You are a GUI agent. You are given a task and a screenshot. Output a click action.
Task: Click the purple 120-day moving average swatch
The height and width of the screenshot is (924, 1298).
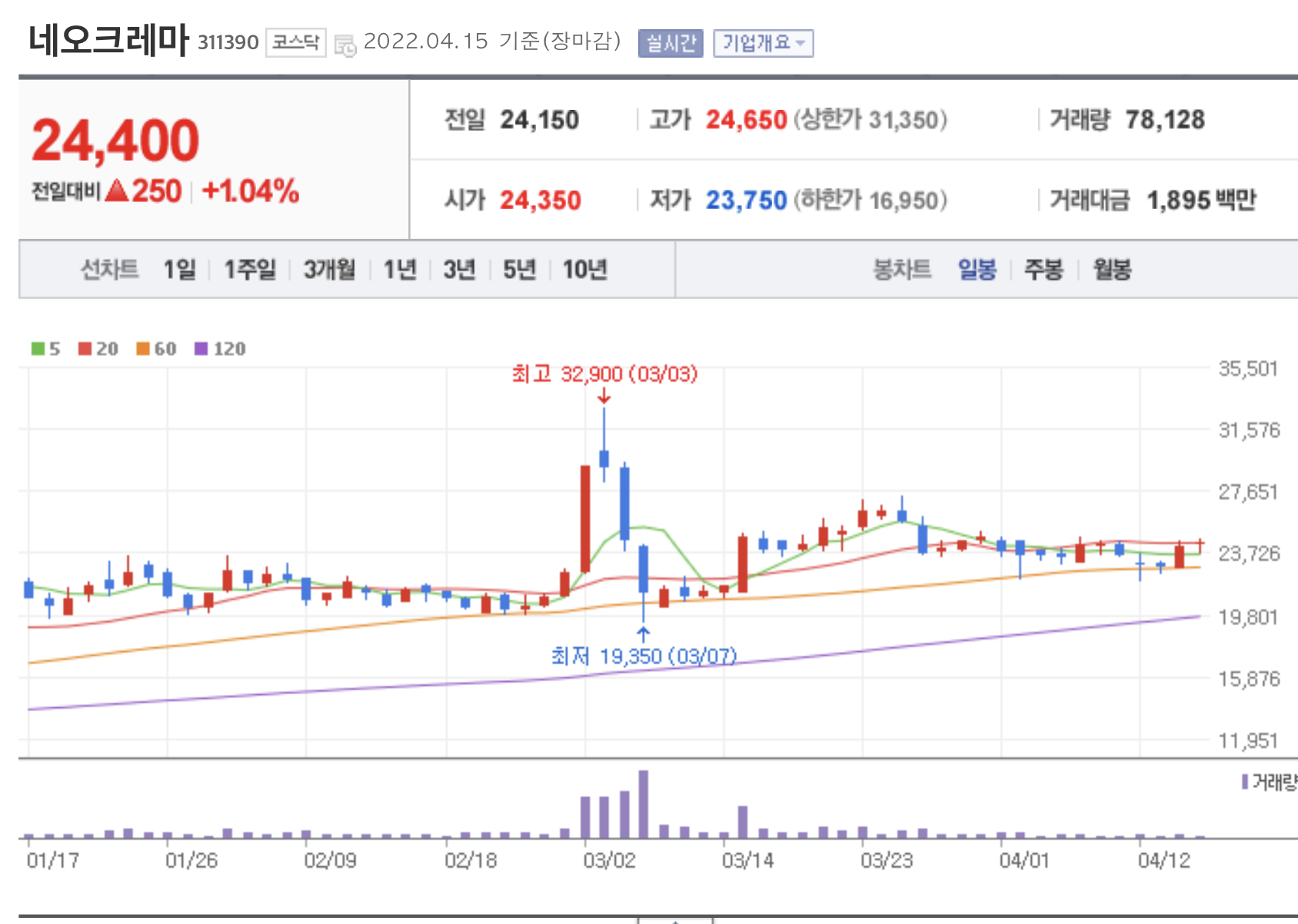(201, 349)
